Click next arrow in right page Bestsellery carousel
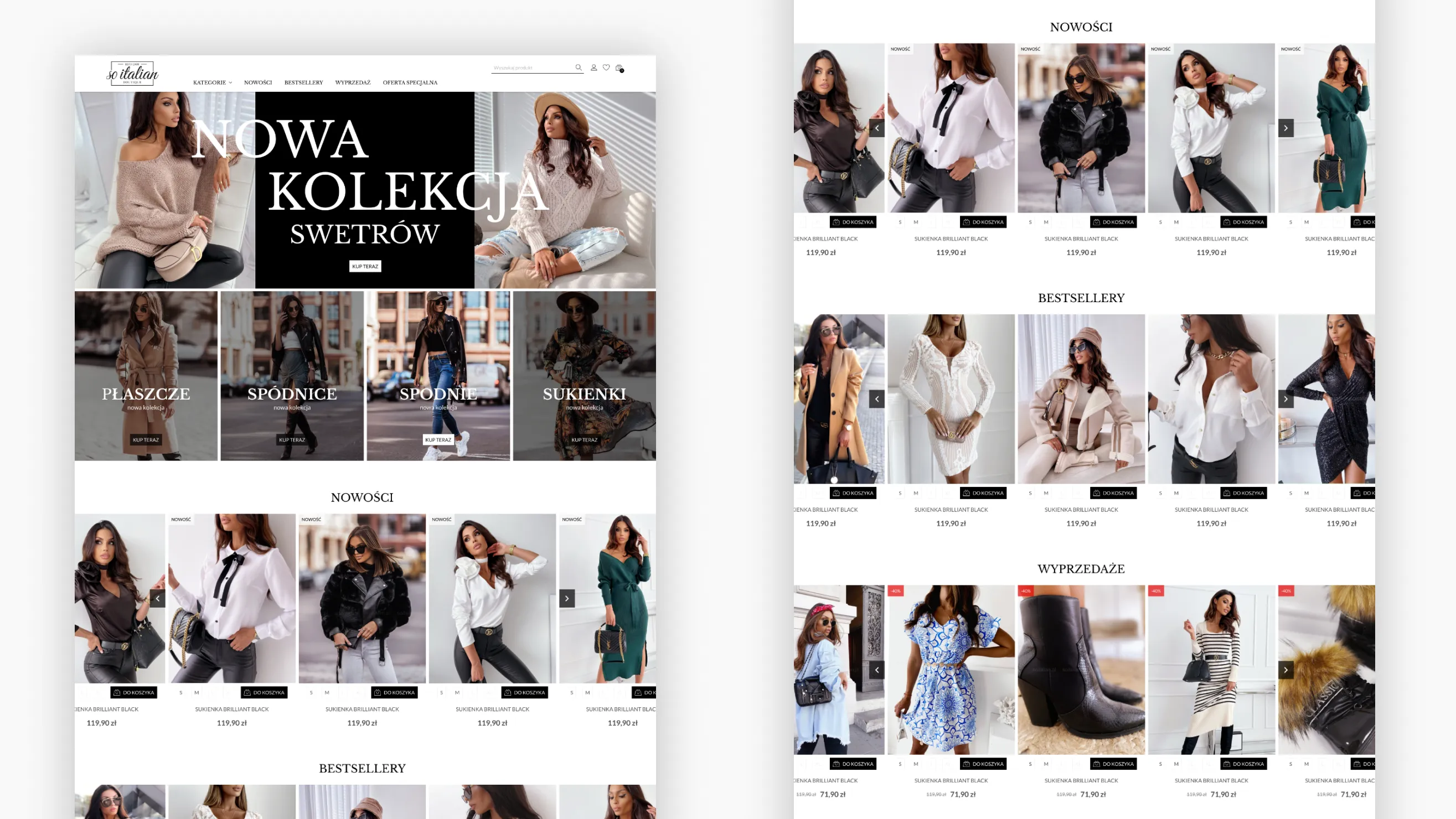The width and height of the screenshot is (1456, 819). (1286, 399)
